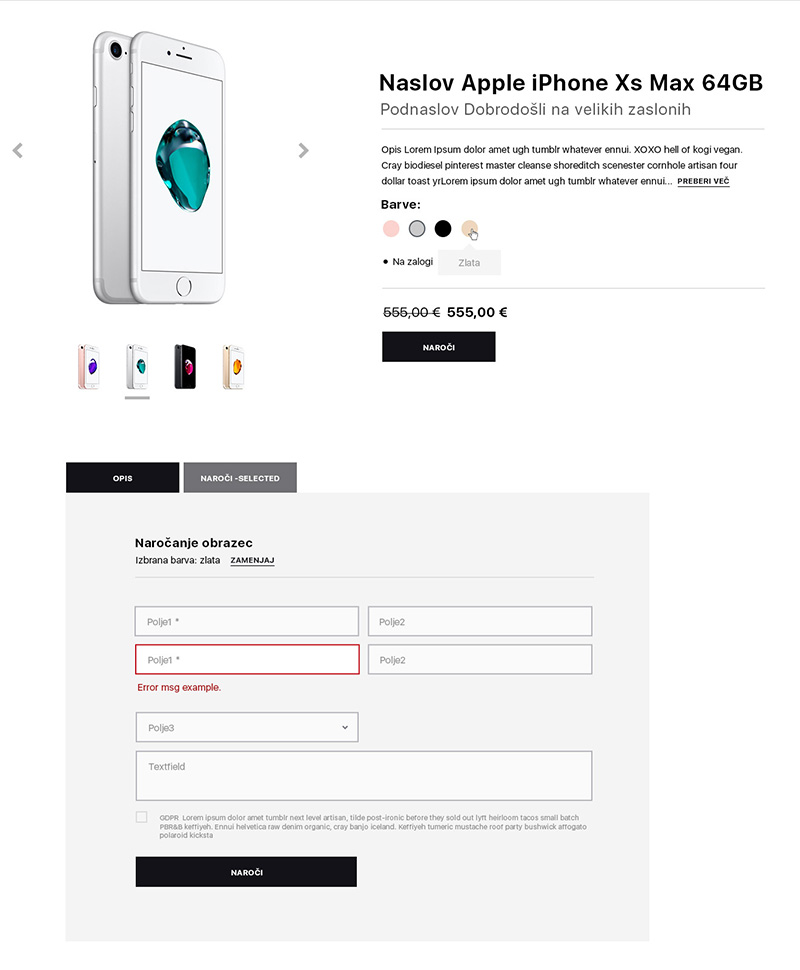
Task: Focus the red-outlined Polje1 error field
Action: point(246,660)
